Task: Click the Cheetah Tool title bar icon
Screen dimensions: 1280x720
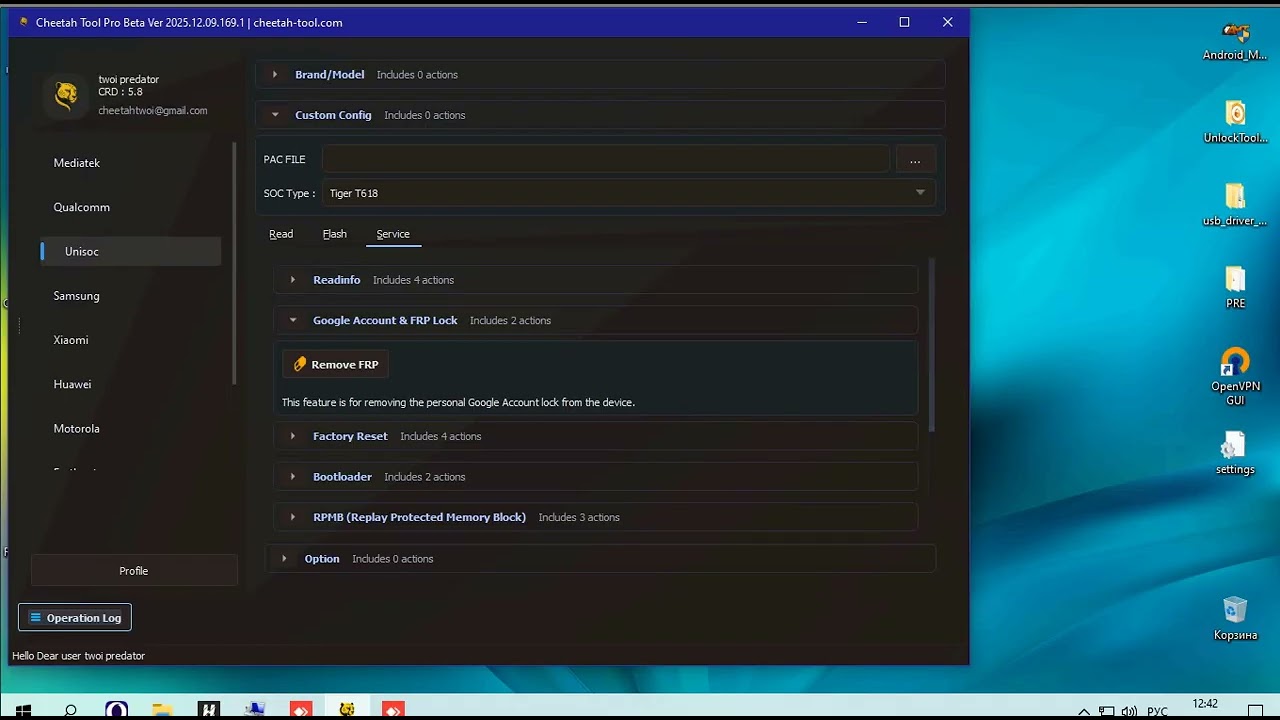Action: point(24,22)
